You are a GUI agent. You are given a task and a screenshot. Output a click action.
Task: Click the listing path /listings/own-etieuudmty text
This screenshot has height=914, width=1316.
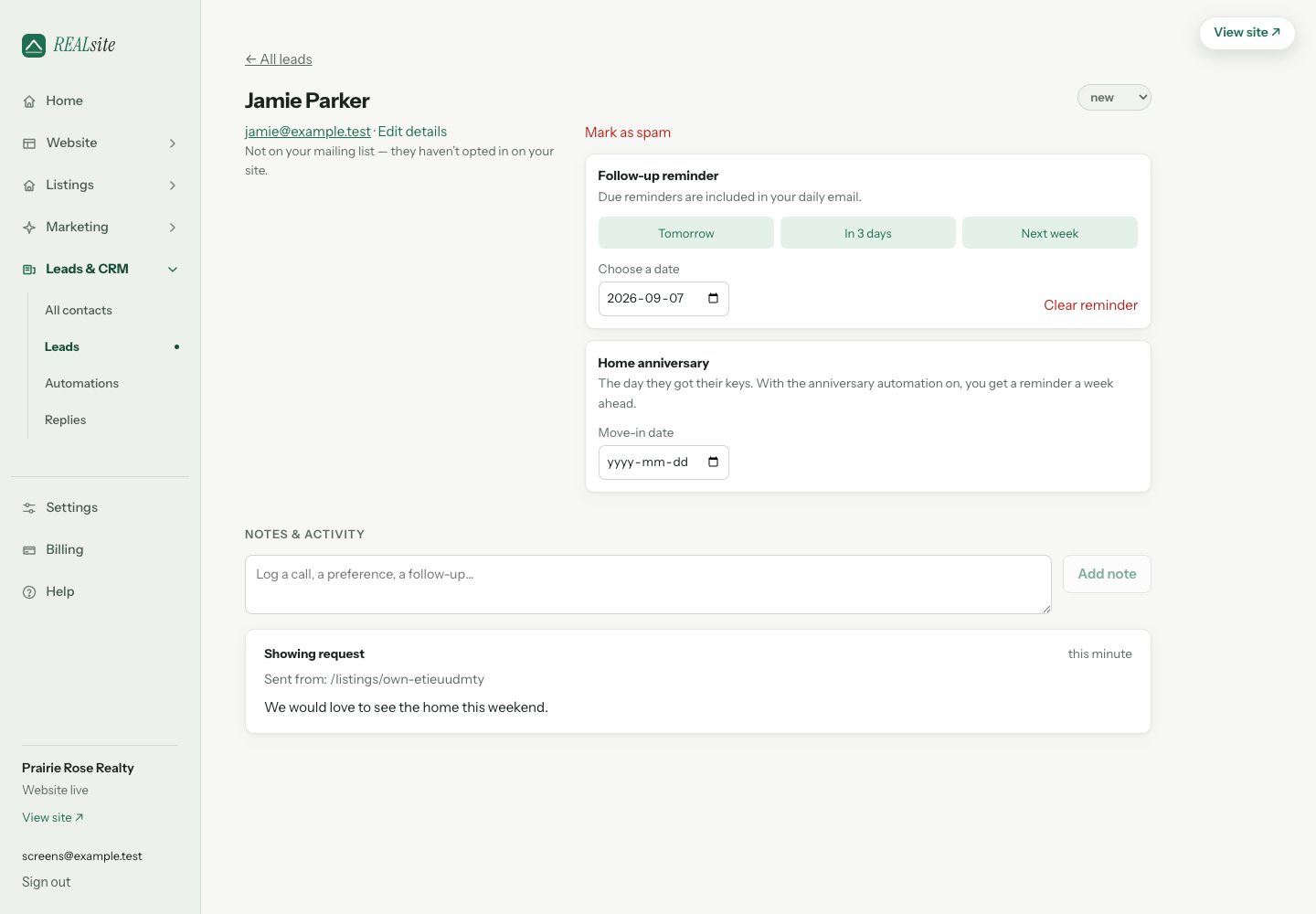click(408, 680)
